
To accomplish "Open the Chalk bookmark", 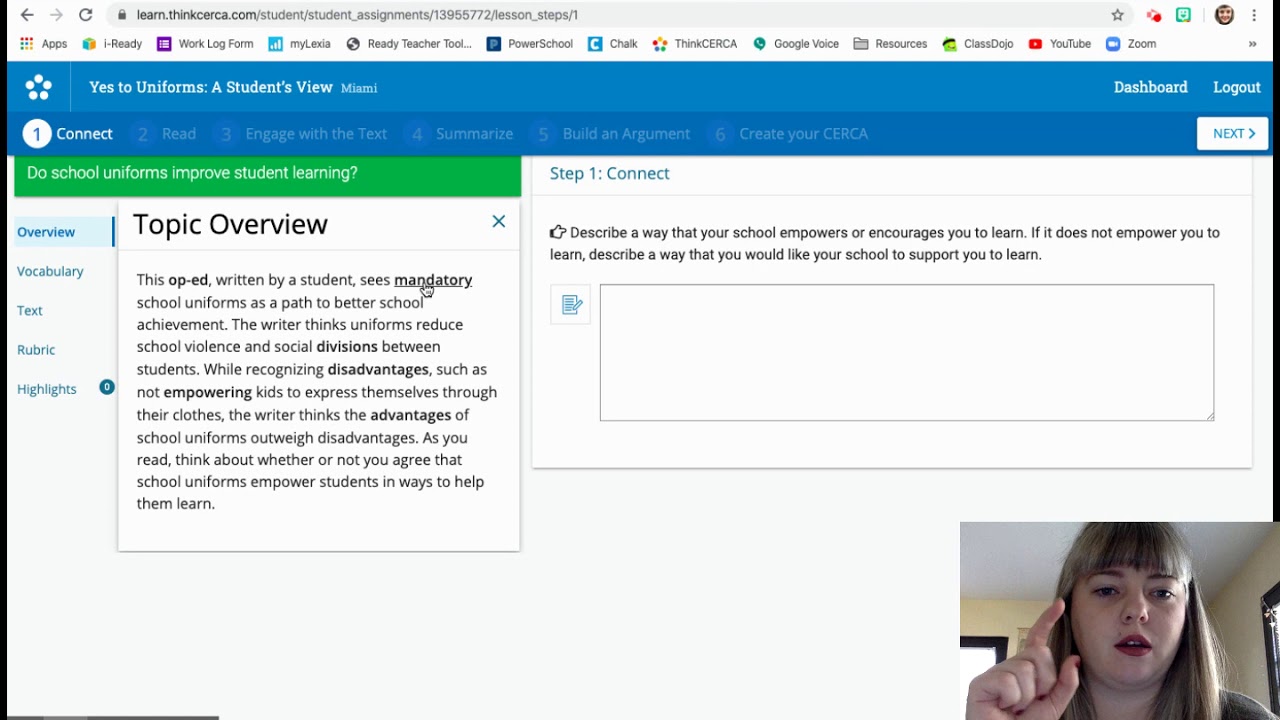I will (x=613, y=44).
